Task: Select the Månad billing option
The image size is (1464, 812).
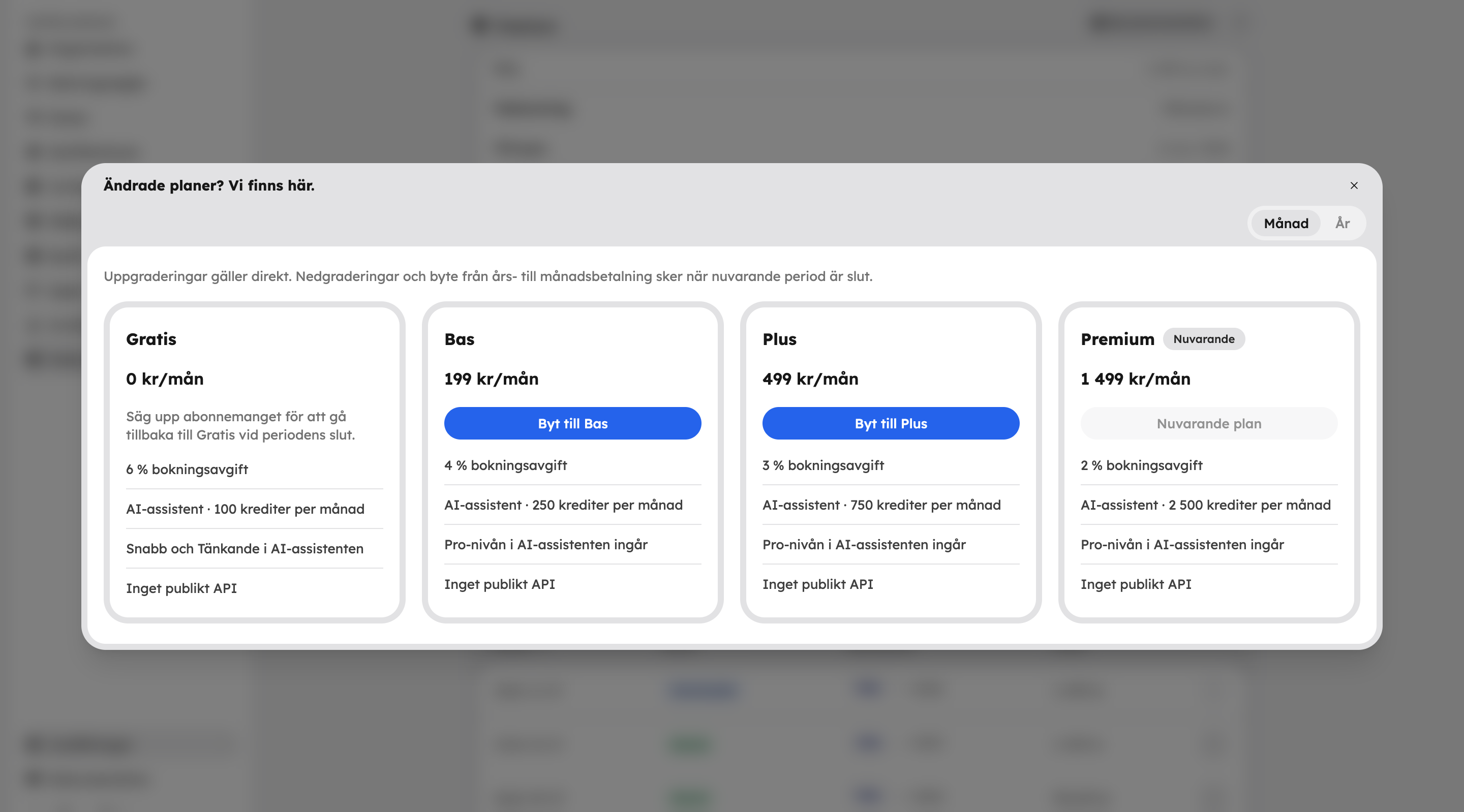Action: [x=1286, y=223]
